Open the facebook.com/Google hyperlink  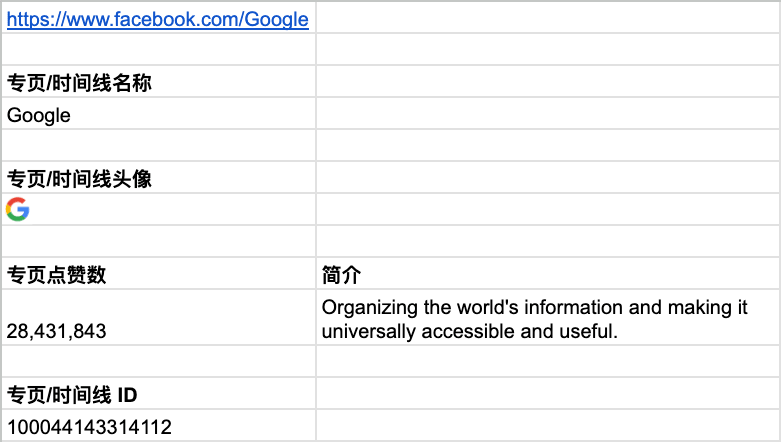(157, 19)
